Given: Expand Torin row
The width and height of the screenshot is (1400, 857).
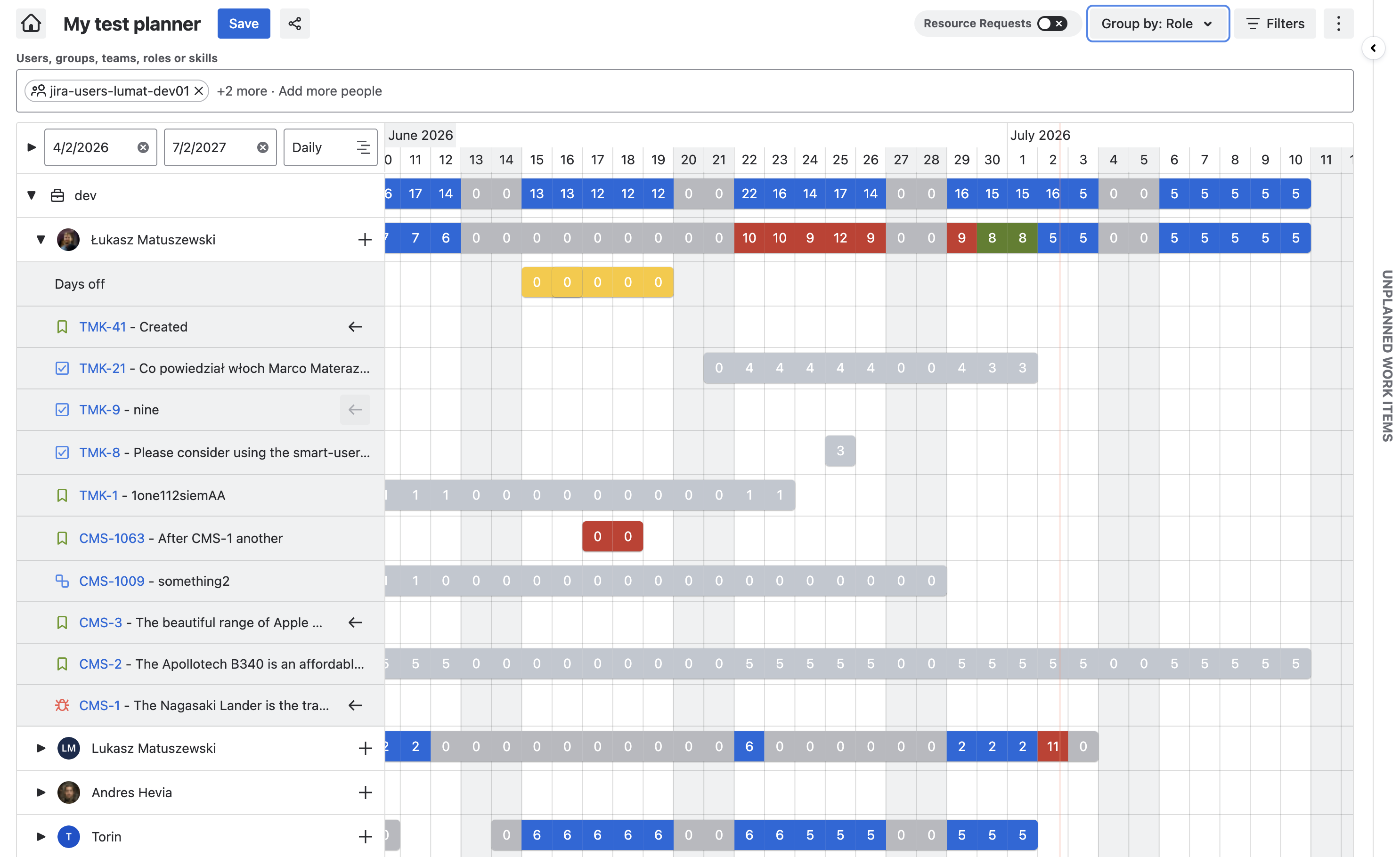Looking at the screenshot, I should 41,837.
